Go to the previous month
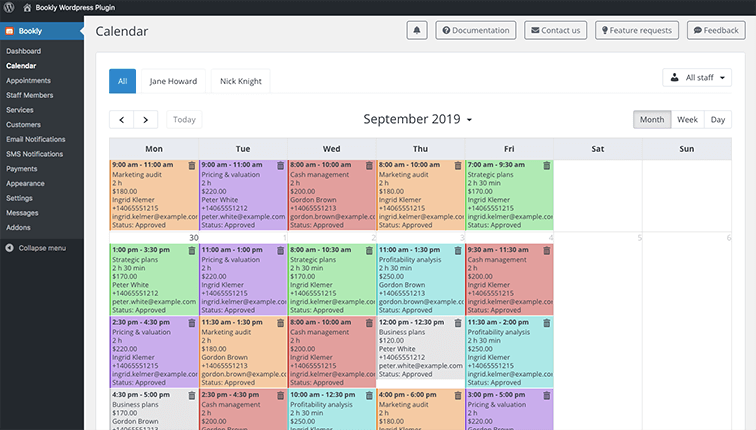This screenshot has height=430, width=756. coord(122,120)
